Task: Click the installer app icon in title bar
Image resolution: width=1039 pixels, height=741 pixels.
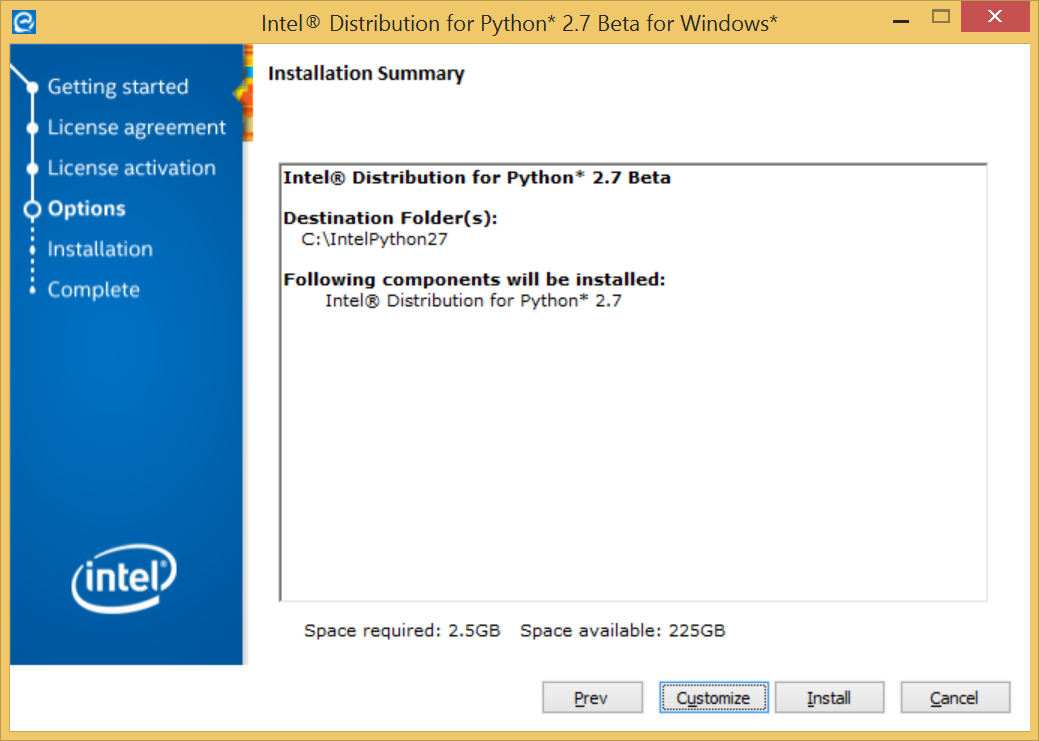Action: (23, 21)
